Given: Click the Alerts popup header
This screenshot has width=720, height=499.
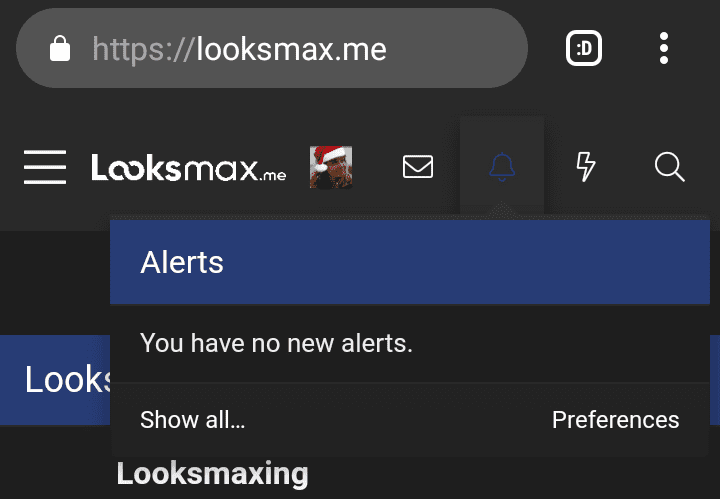Looking at the screenshot, I should pos(410,262).
